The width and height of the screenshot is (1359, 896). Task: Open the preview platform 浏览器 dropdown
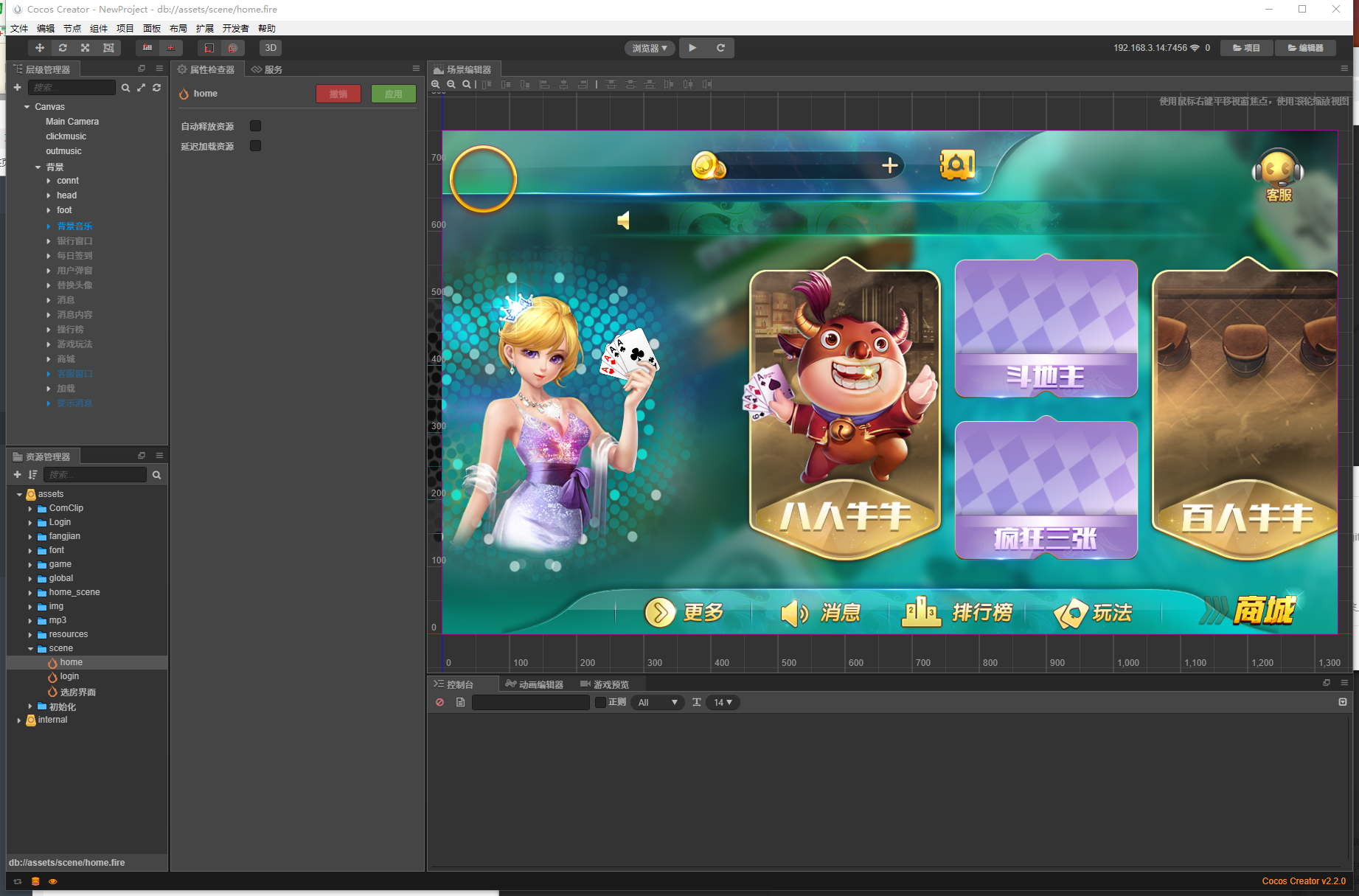(x=650, y=48)
